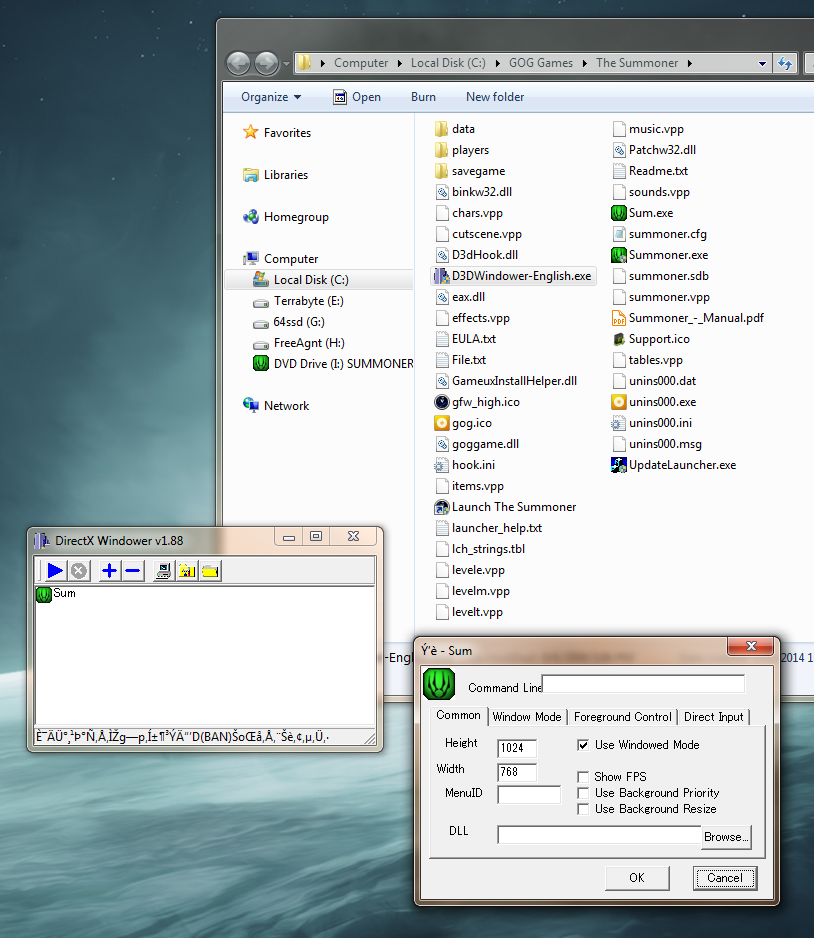Open Homegroup in the navigation pane
Image resolution: width=814 pixels, height=938 pixels.
[x=286, y=217]
